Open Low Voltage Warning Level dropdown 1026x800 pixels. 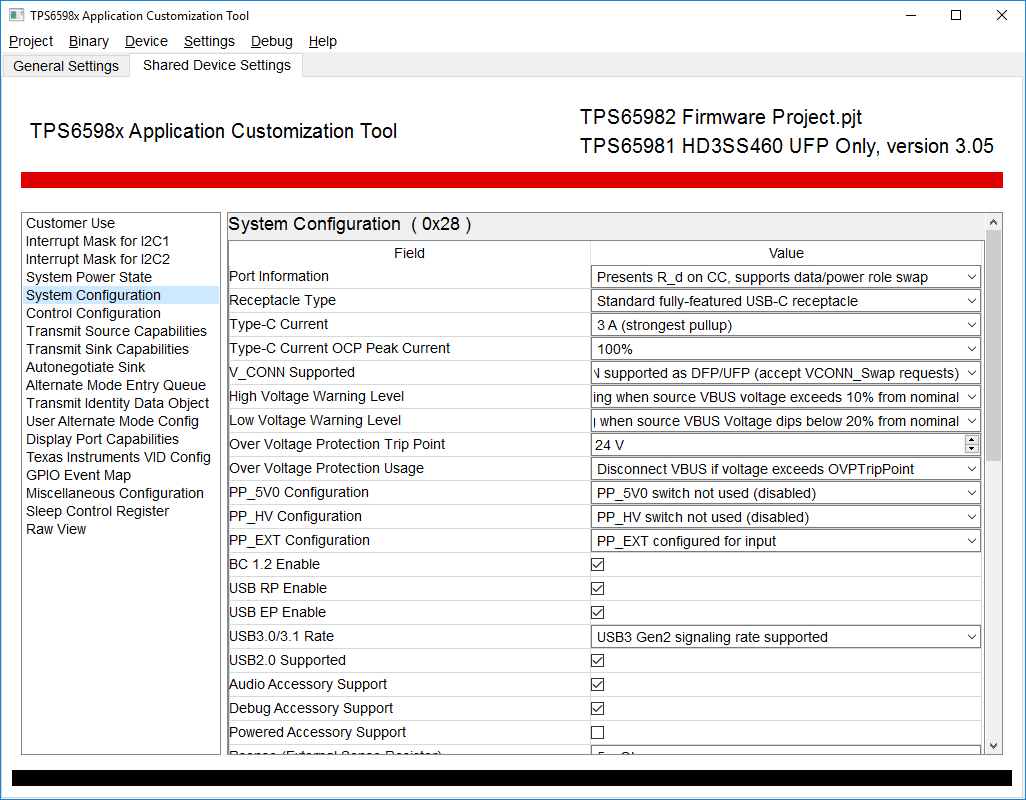[785, 421]
